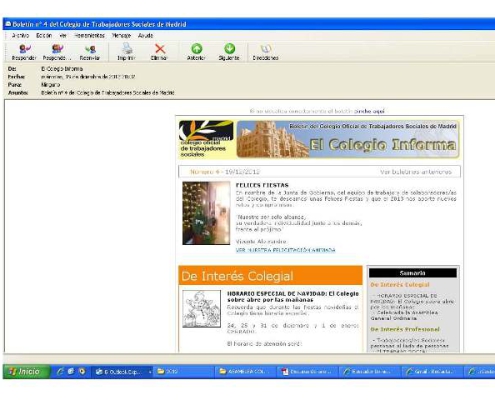Open the 'Ver nuestra felicitación animada' link
Viewport: 495px width, 400px height.
tap(285, 250)
